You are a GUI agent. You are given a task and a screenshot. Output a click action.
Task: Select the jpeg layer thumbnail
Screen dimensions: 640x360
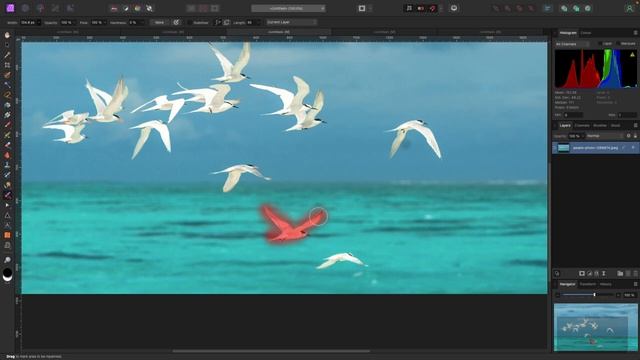564,148
